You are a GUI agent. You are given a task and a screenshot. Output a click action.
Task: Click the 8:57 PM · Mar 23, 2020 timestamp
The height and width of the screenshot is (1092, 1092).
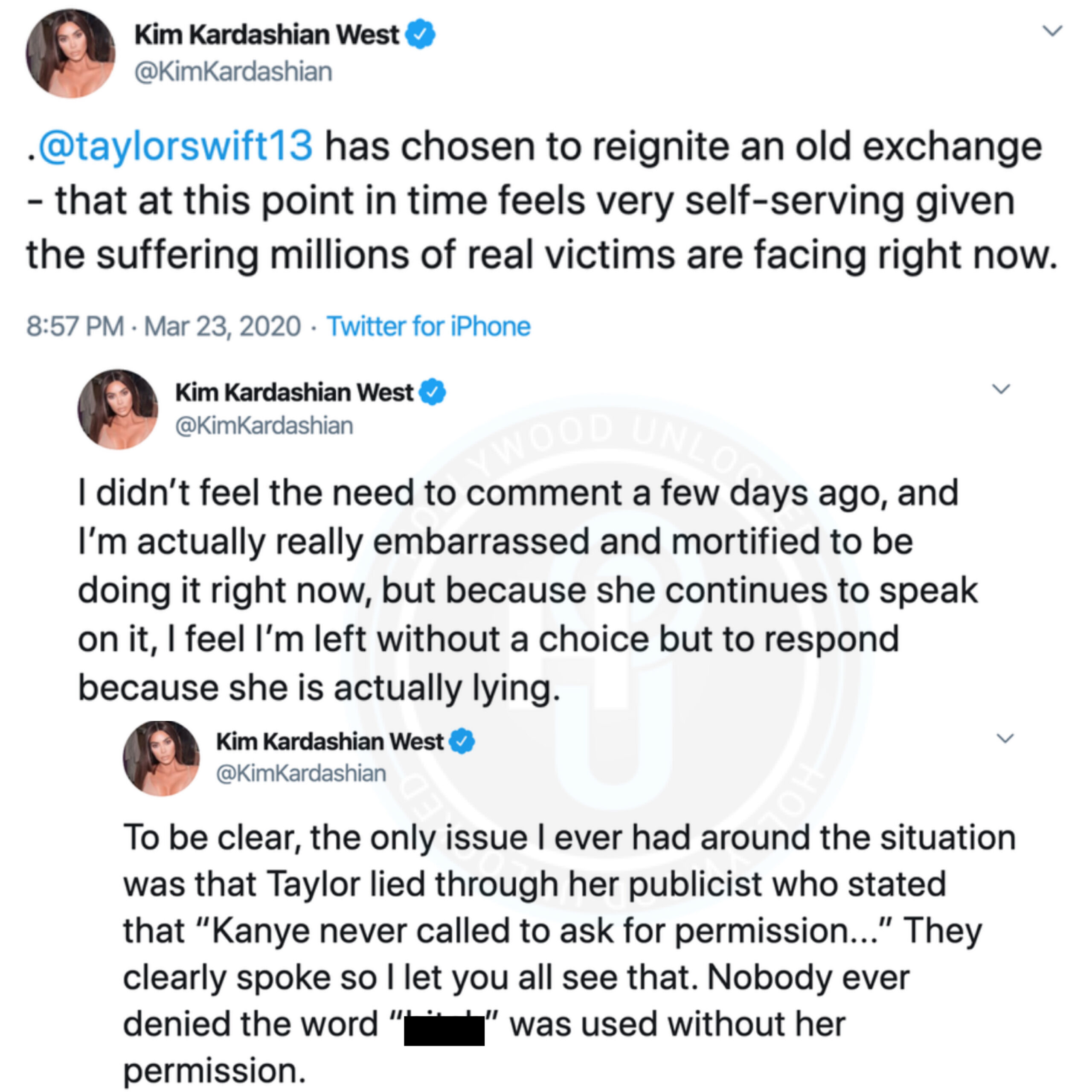(163, 326)
